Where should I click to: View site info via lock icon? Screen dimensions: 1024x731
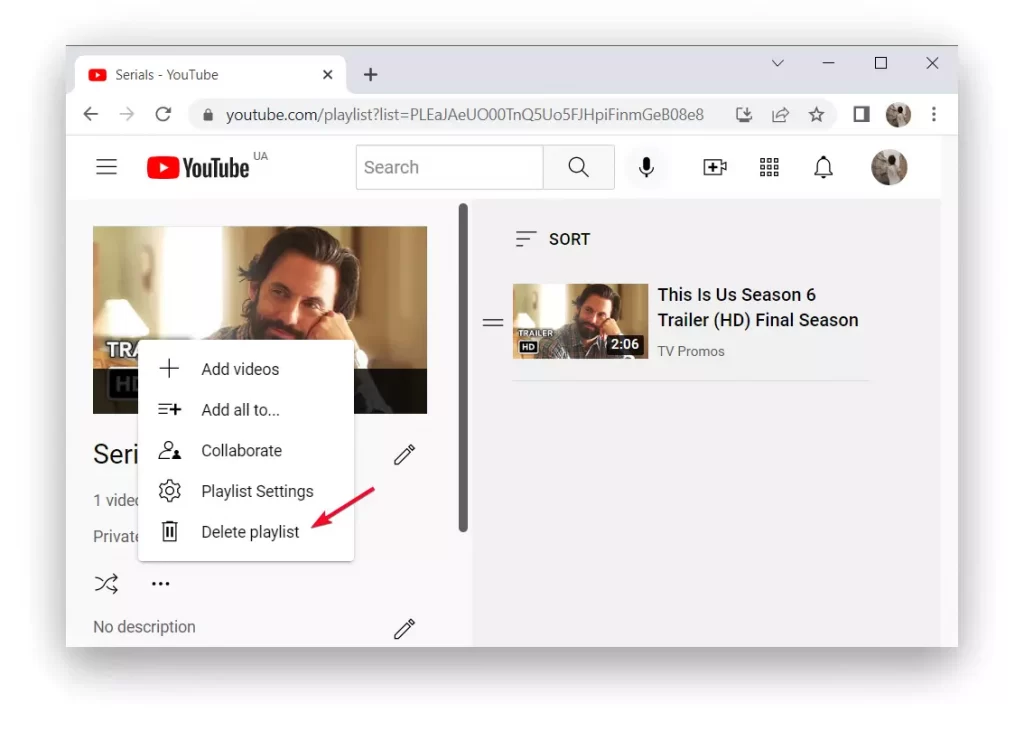[208, 115]
